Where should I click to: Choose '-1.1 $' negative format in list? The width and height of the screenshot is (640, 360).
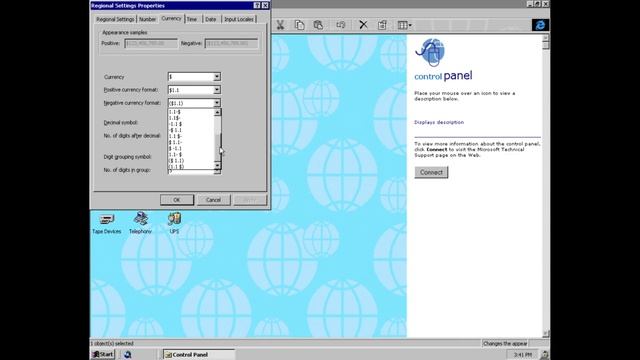point(191,124)
